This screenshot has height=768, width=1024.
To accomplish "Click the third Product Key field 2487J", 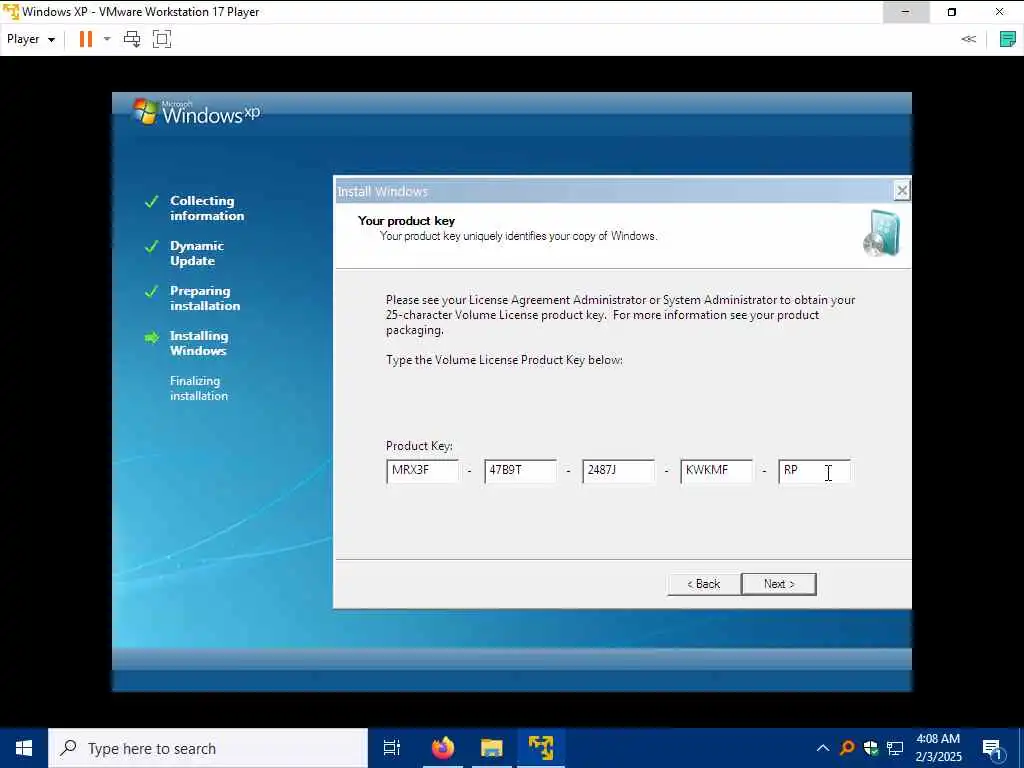I will coord(618,471).
